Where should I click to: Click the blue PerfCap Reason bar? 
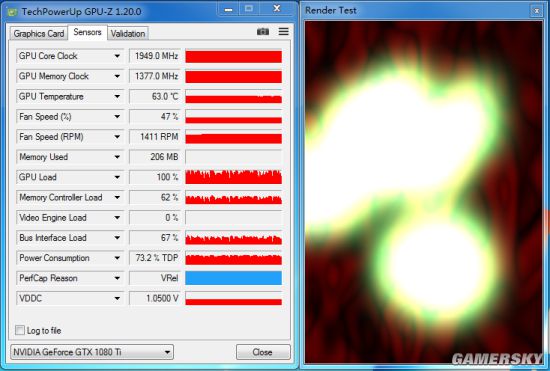234,278
